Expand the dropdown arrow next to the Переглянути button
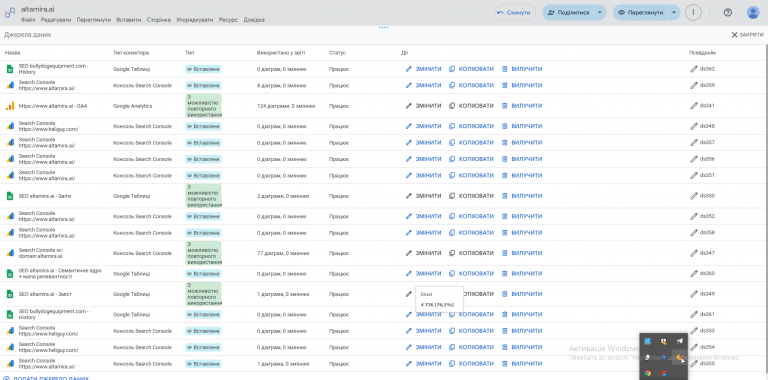Screen dimensions: 768x380 pyautogui.click(x=674, y=13)
